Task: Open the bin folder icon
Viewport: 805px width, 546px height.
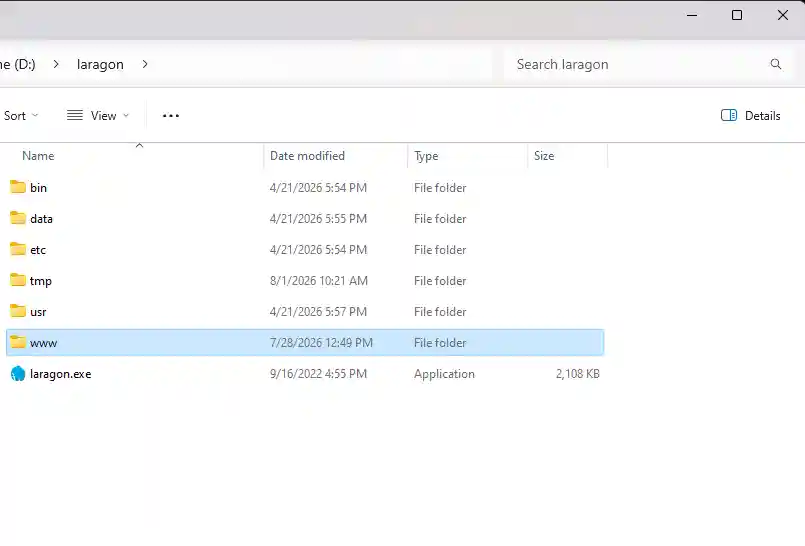Action: (17, 187)
